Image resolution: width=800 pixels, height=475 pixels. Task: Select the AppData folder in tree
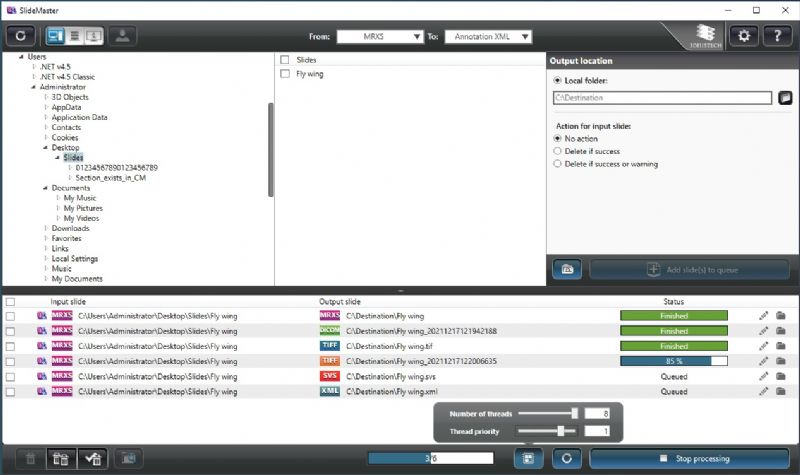pos(66,107)
